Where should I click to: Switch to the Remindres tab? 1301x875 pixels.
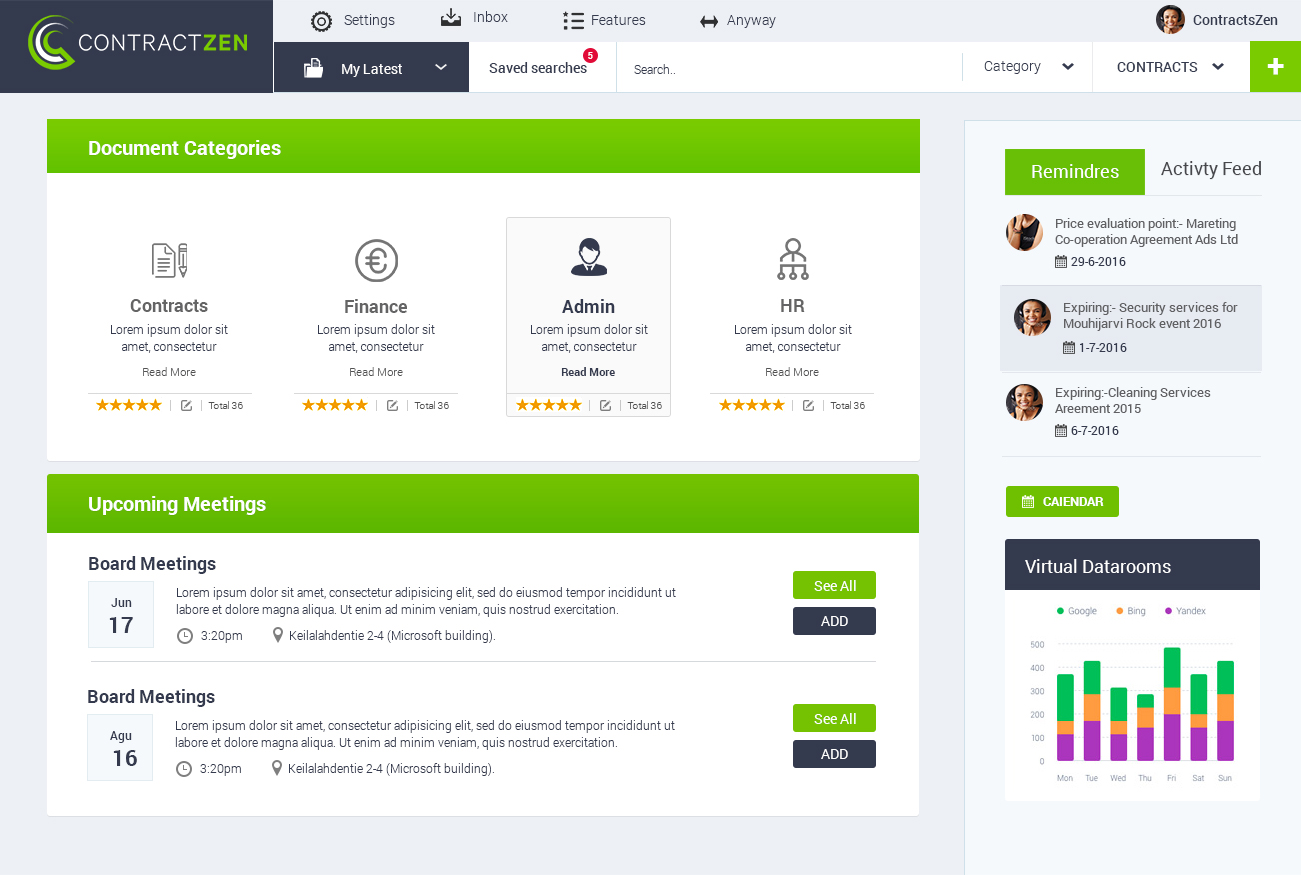1075,172
